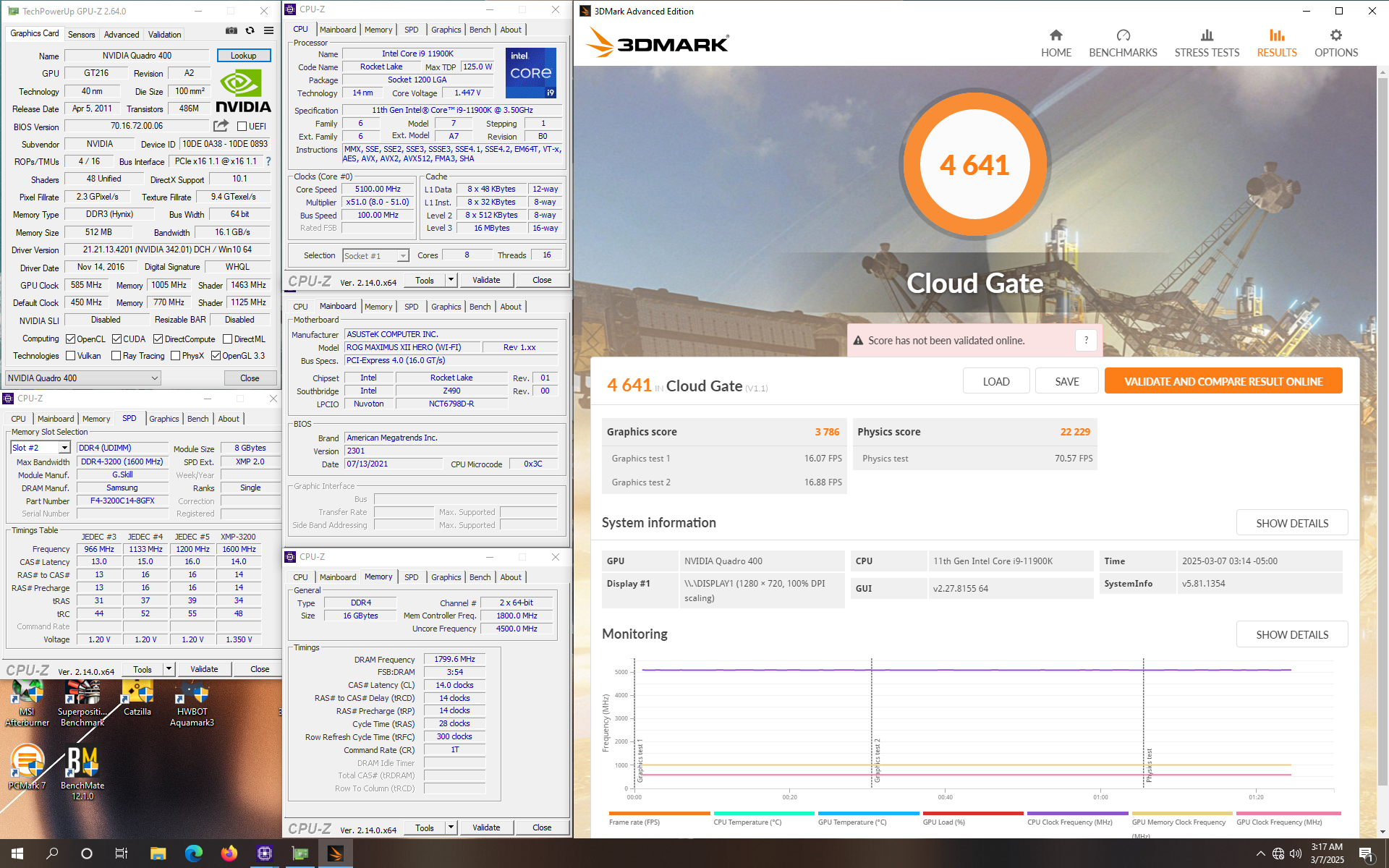Open the Socket #1 selection dropdown
The height and width of the screenshot is (868, 1389).
tap(375, 255)
